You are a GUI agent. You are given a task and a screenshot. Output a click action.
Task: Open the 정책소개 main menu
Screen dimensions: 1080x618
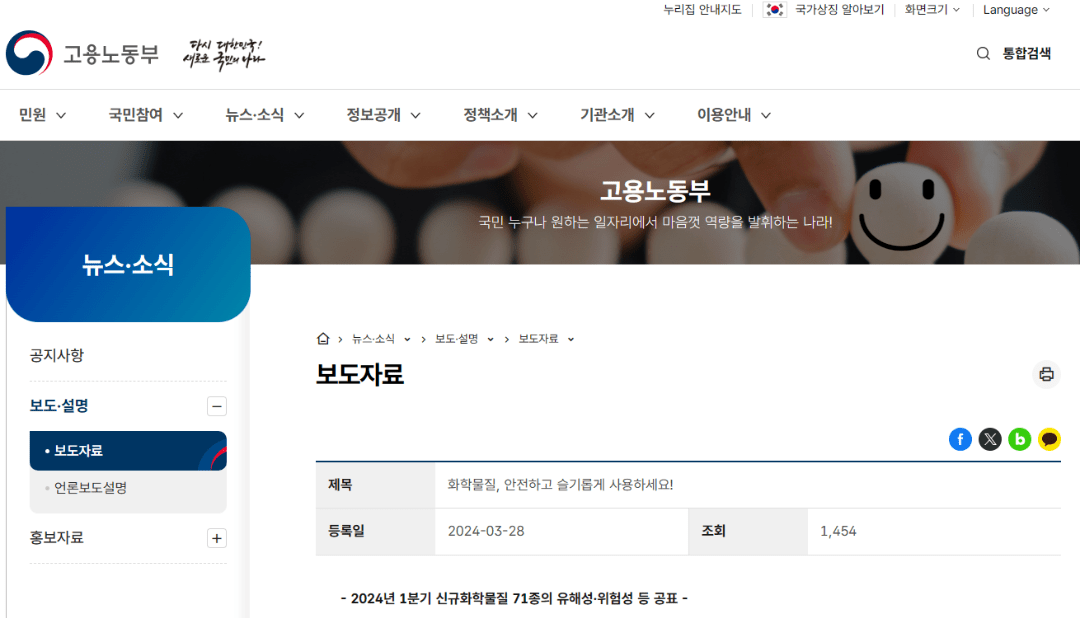pyautogui.click(x=500, y=115)
